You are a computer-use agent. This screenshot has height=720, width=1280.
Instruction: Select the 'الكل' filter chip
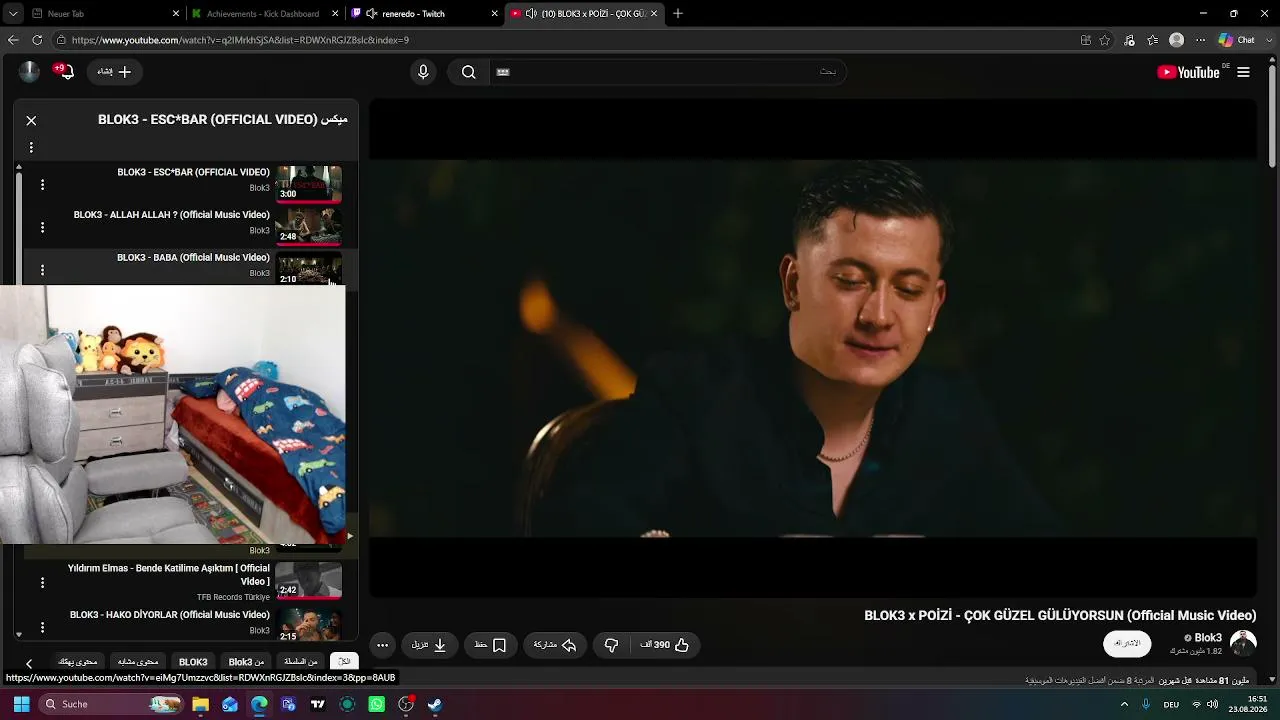344,662
